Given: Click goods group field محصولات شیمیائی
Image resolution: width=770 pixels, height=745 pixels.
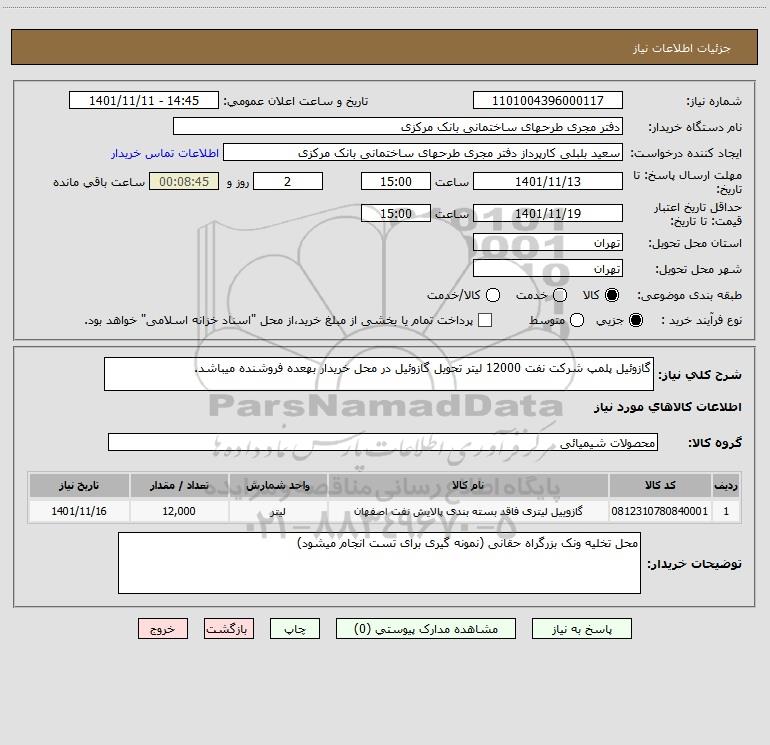Looking at the screenshot, I should click(383, 442).
